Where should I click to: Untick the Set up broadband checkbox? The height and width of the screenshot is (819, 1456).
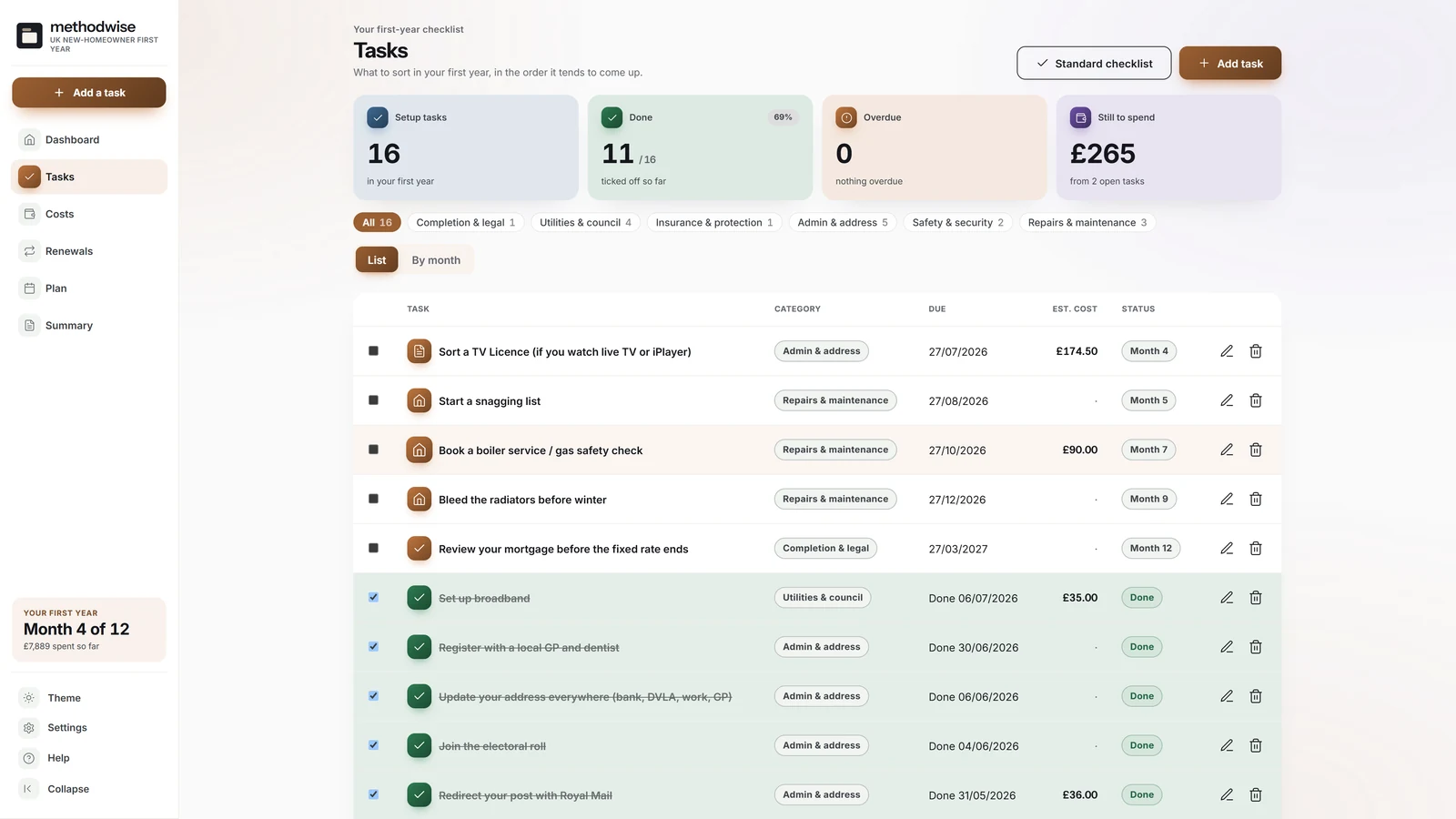click(373, 597)
